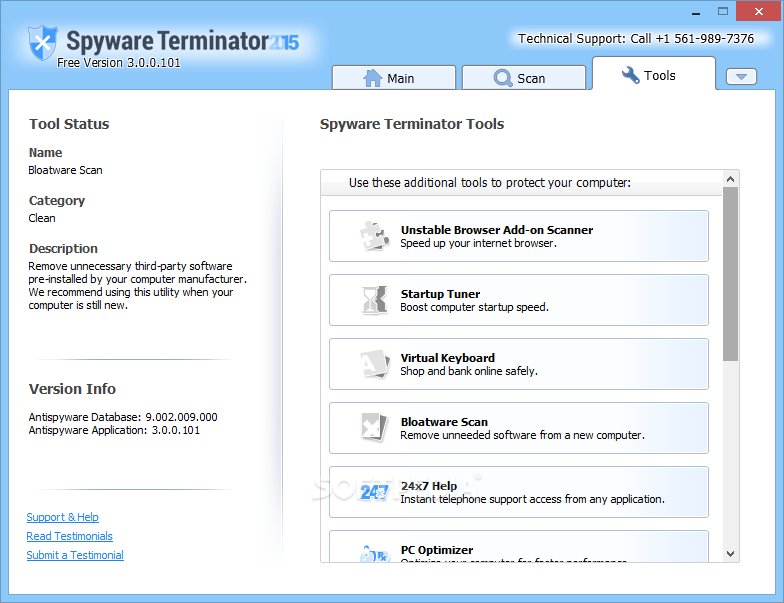Click 'Use these additional tools' header text

click(490, 182)
